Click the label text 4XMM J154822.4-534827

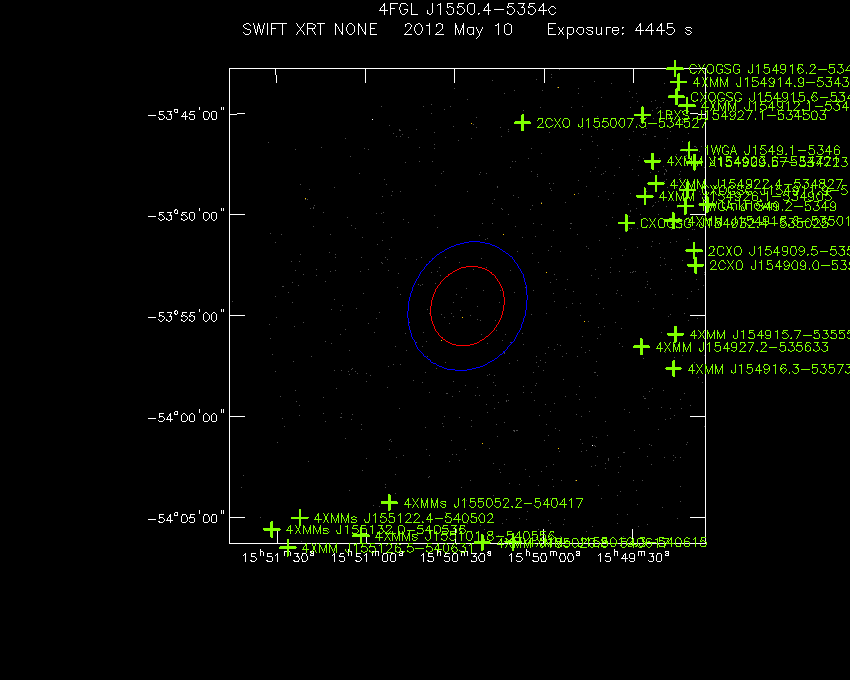(x=757, y=184)
